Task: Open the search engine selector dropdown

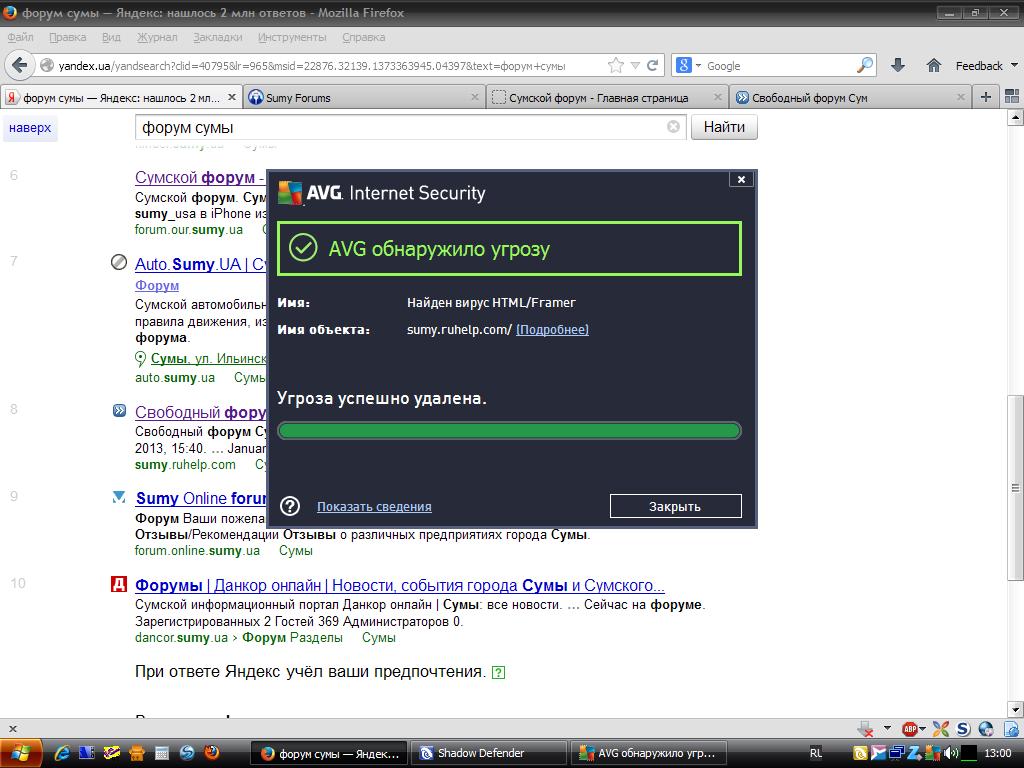Action: [x=690, y=65]
